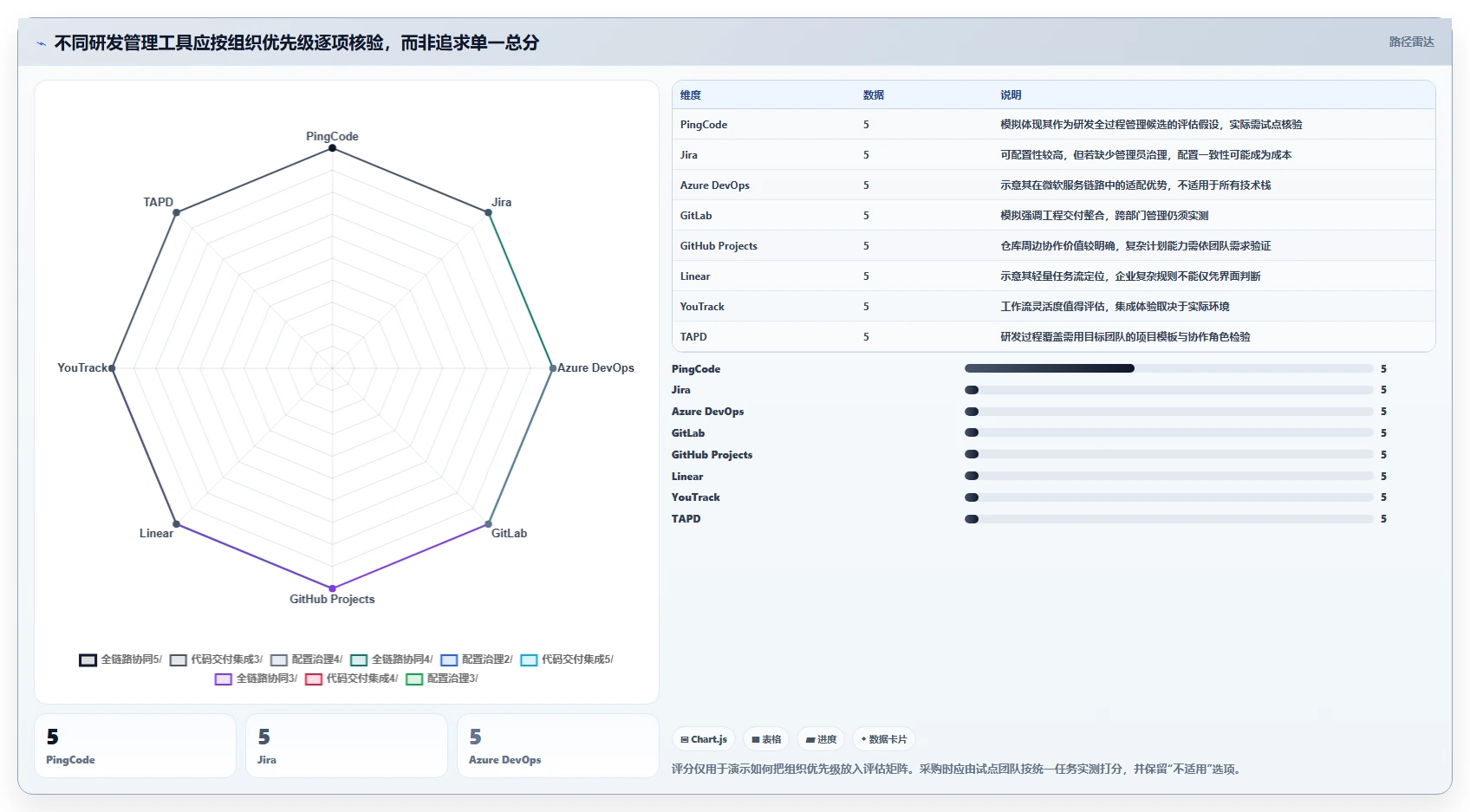Click the Azure DevOps data point on radar
This screenshot has width=1470, height=812.
tap(552, 368)
